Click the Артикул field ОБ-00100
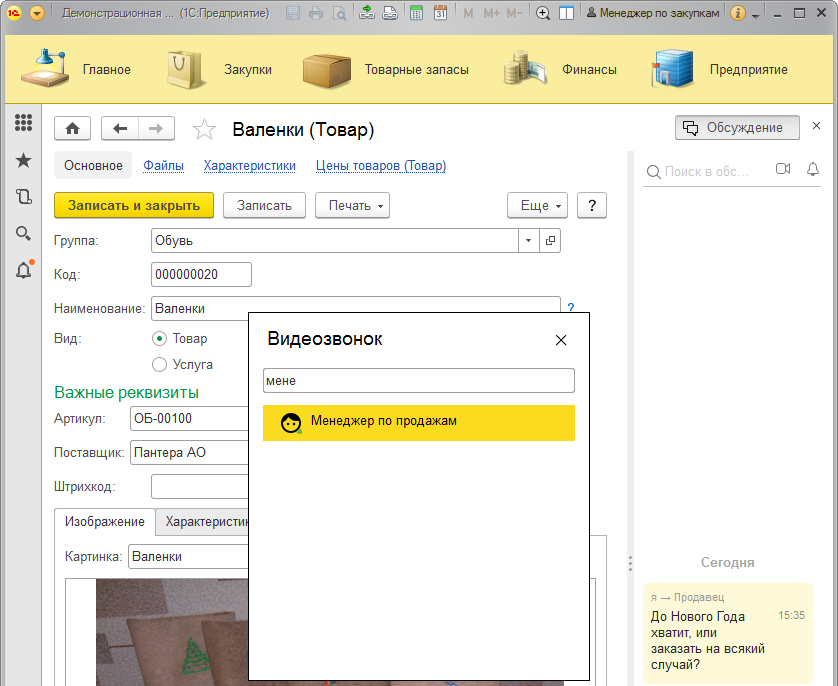The image size is (838, 686). (190, 418)
